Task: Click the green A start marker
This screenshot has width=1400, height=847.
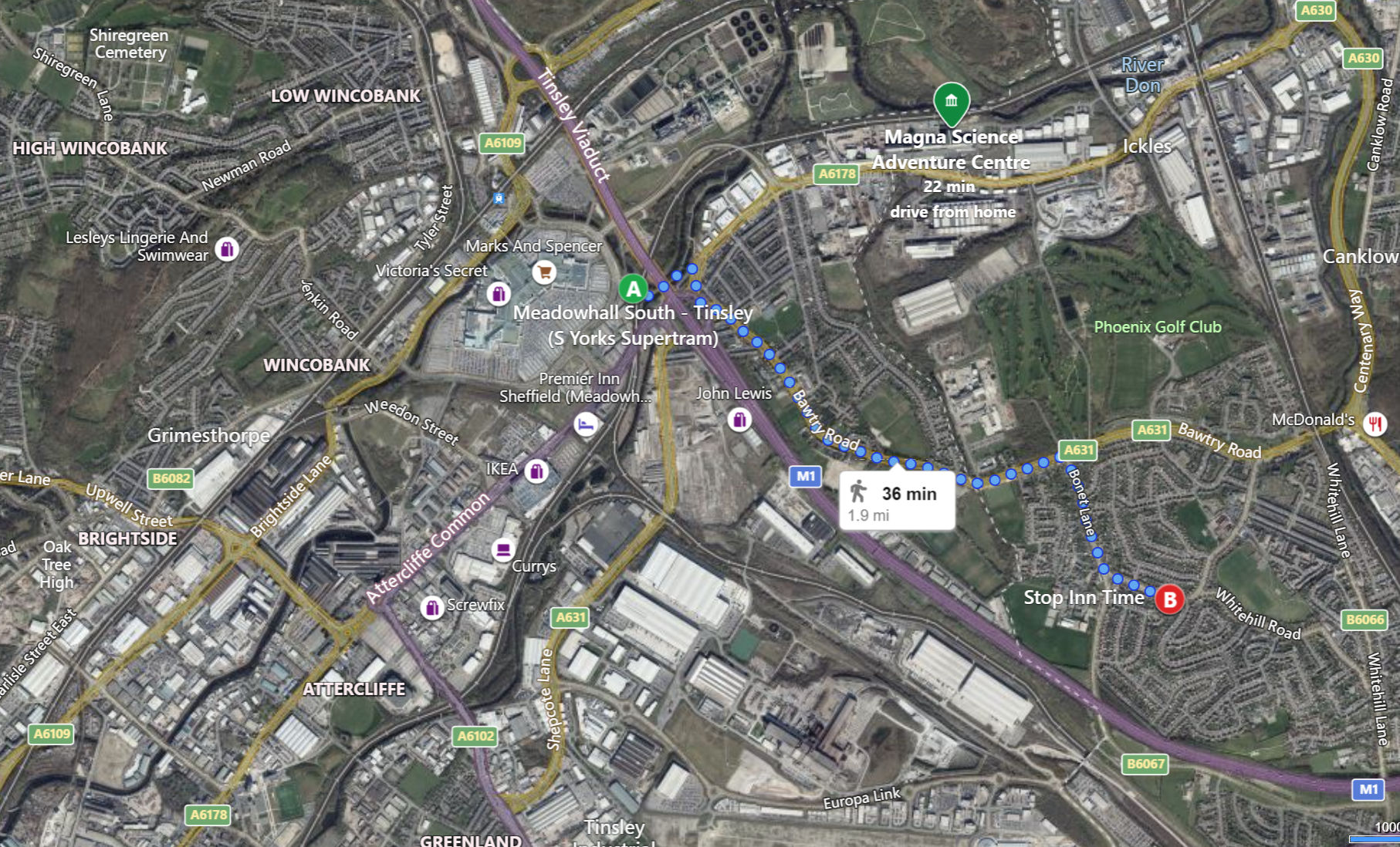Action: point(634,289)
